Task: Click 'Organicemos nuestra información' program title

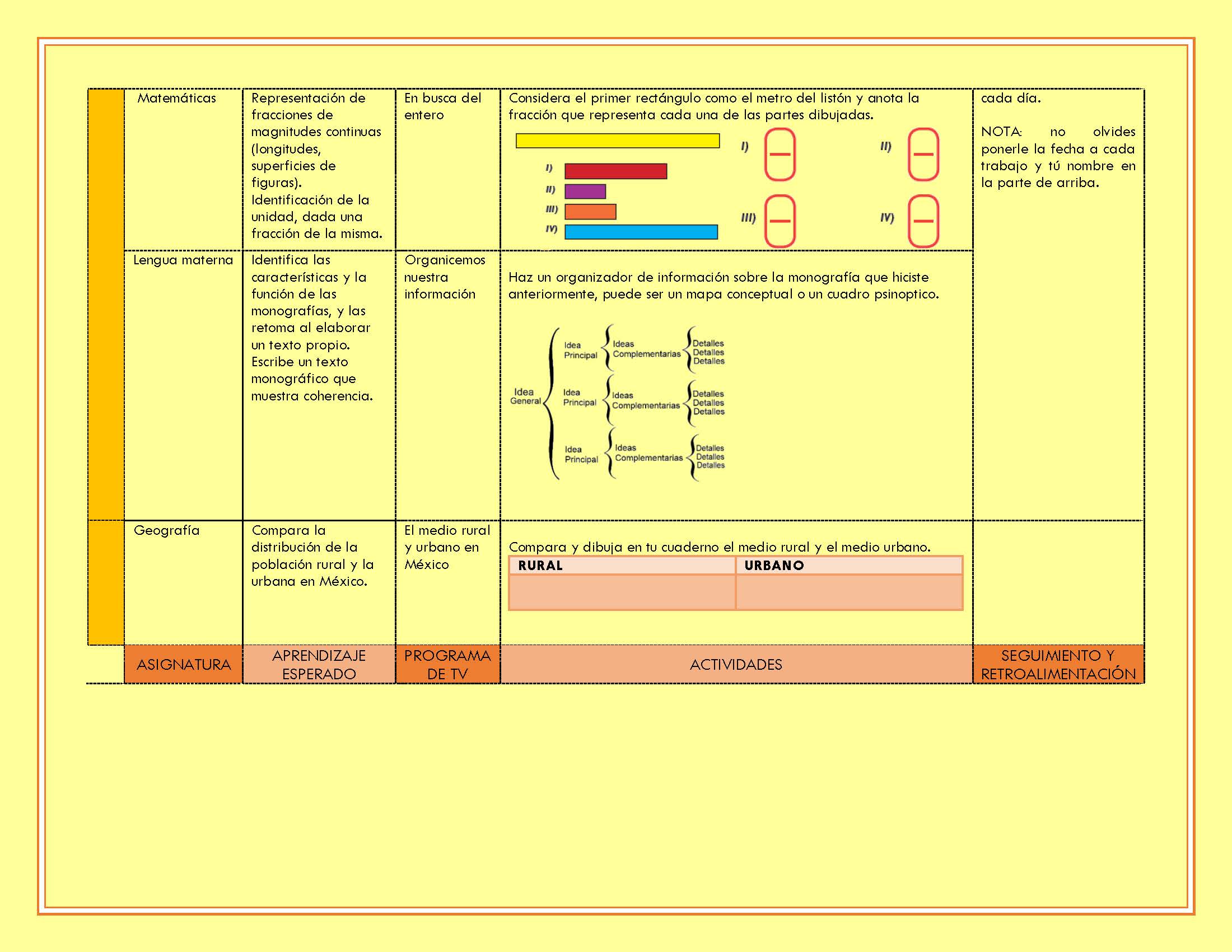Action: click(445, 277)
